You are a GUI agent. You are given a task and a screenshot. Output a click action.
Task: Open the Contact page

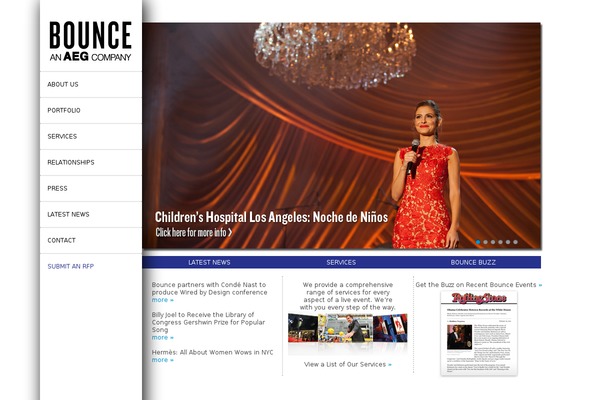61,240
